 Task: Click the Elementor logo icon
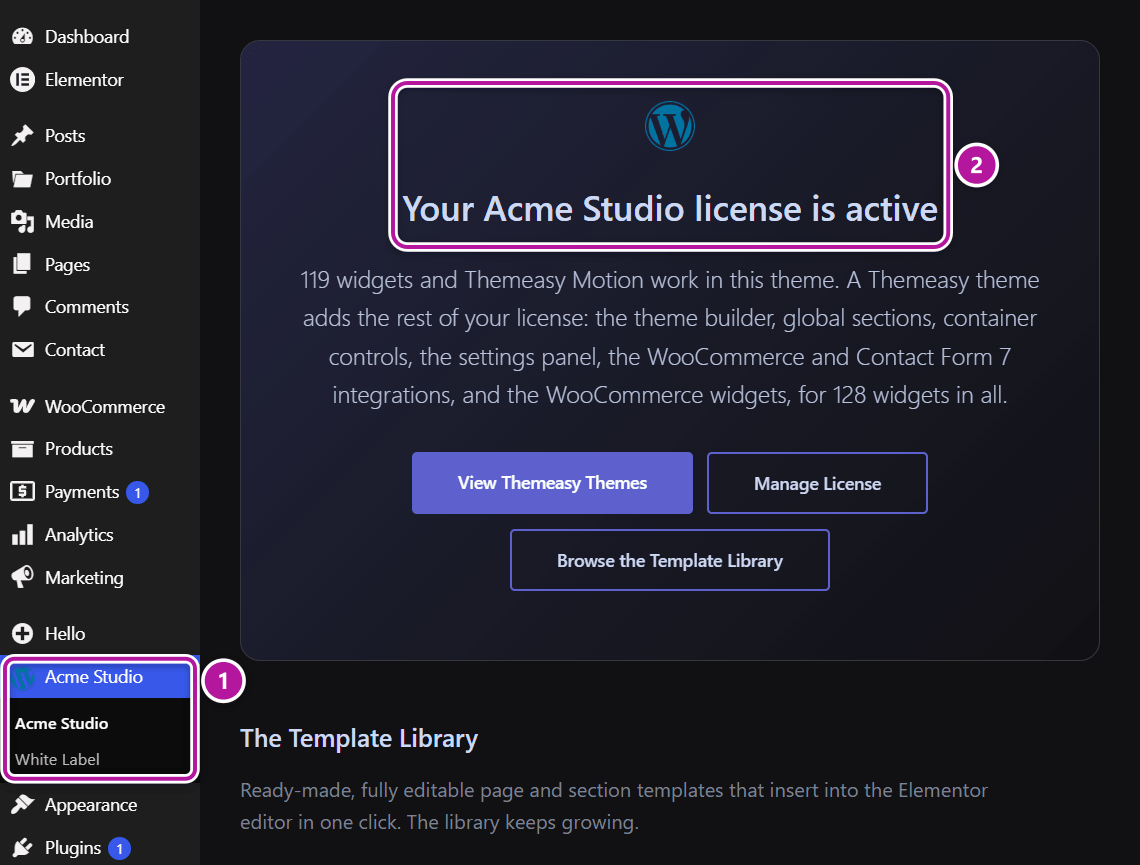coord(23,79)
